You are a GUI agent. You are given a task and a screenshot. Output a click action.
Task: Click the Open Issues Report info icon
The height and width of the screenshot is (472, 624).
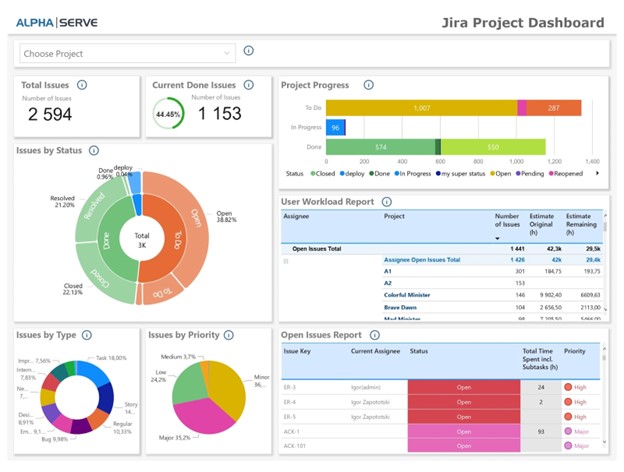(x=374, y=335)
